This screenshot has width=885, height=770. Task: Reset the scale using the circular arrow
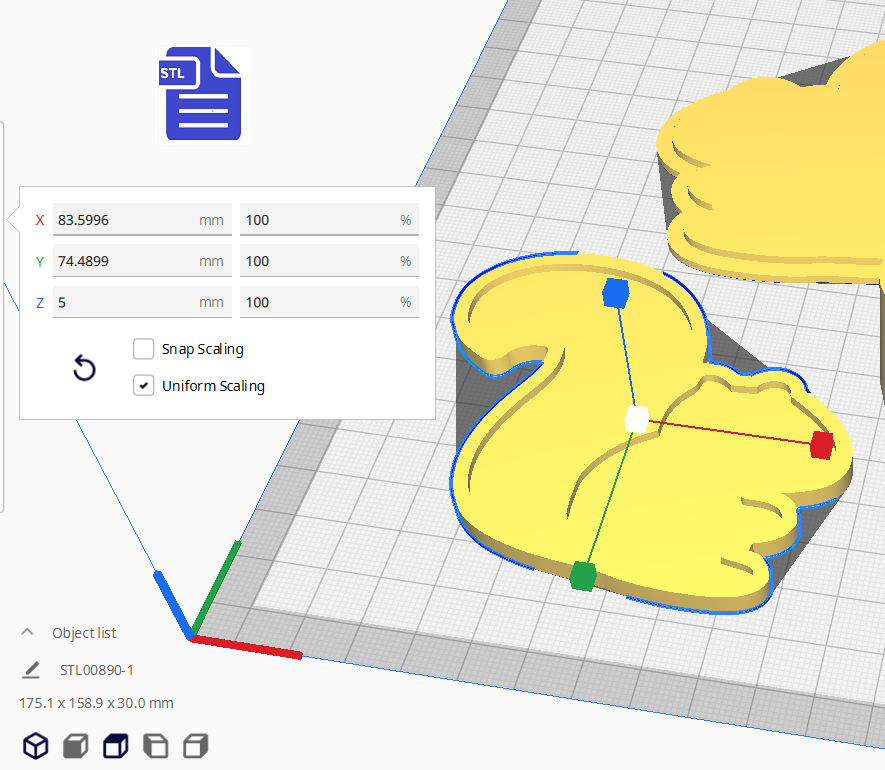[84, 368]
